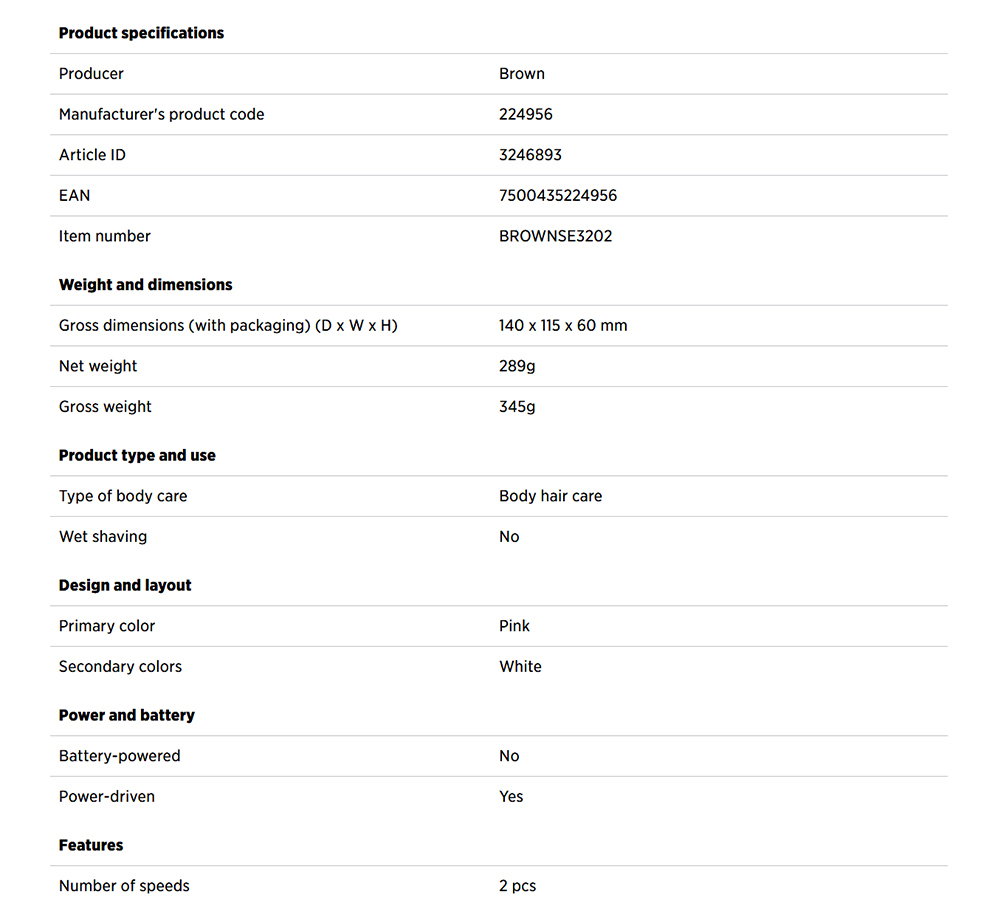Click the Net weight value 289g

point(517,367)
